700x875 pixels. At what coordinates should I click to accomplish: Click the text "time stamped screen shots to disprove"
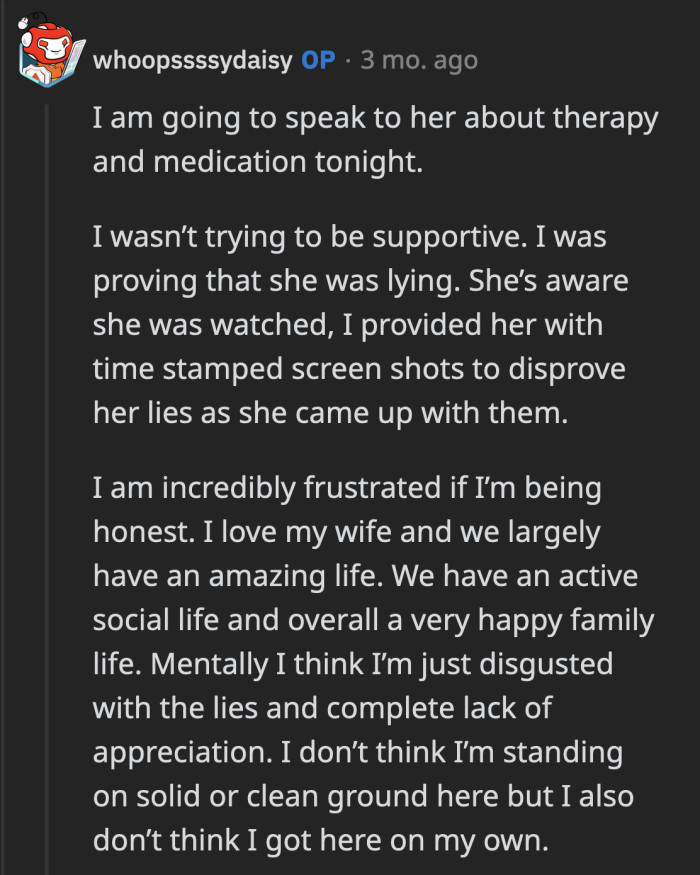click(358, 369)
